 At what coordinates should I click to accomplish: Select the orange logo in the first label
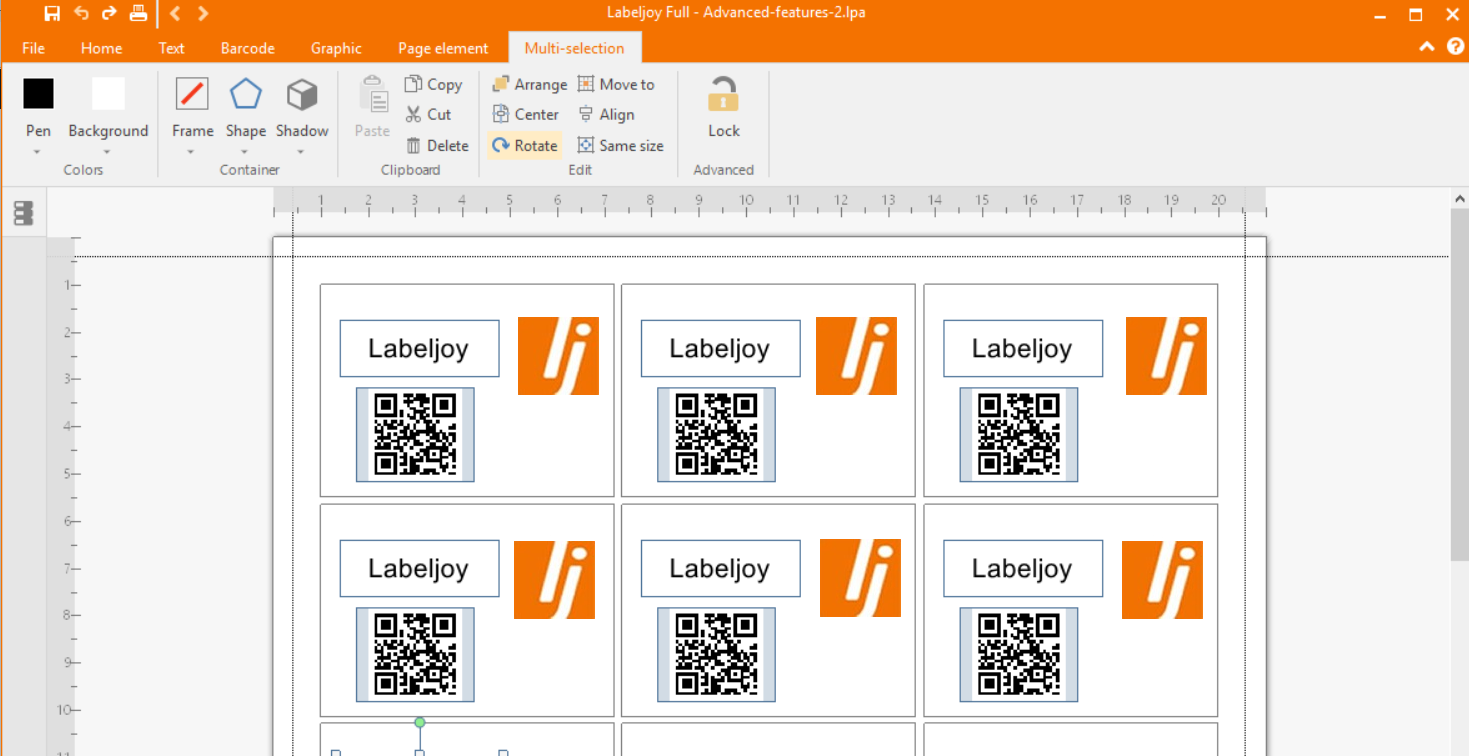coord(558,356)
